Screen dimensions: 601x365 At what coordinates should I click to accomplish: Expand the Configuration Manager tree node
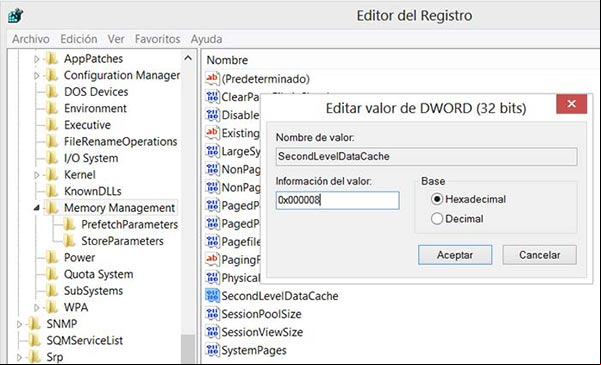pyautogui.click(x=37, y=76)
